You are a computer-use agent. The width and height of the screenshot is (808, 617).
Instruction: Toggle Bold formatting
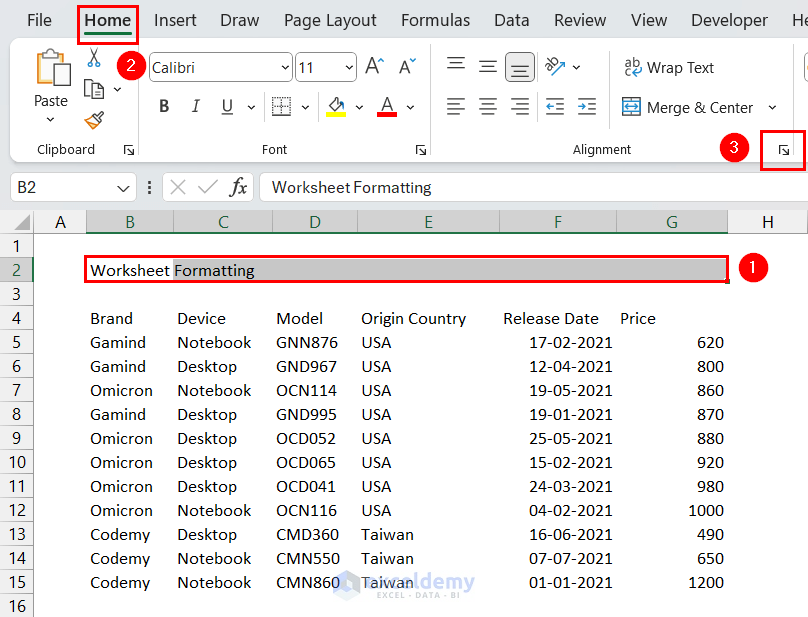click(x=164, y=107)
